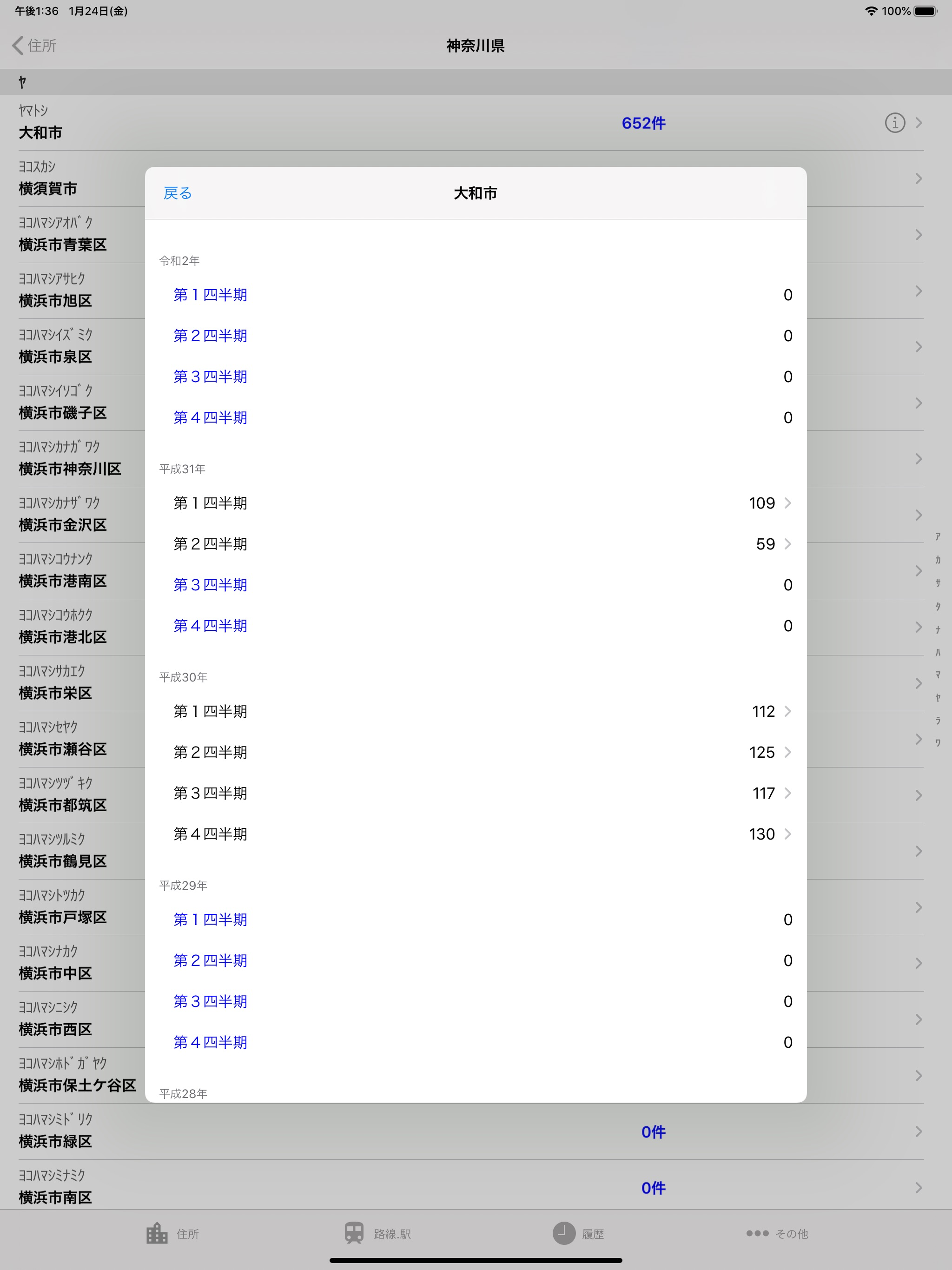The width and height of the screenshot is (952, 1270).
Task: Open the 住所 building tab icon
Action: pos(157,1233)
